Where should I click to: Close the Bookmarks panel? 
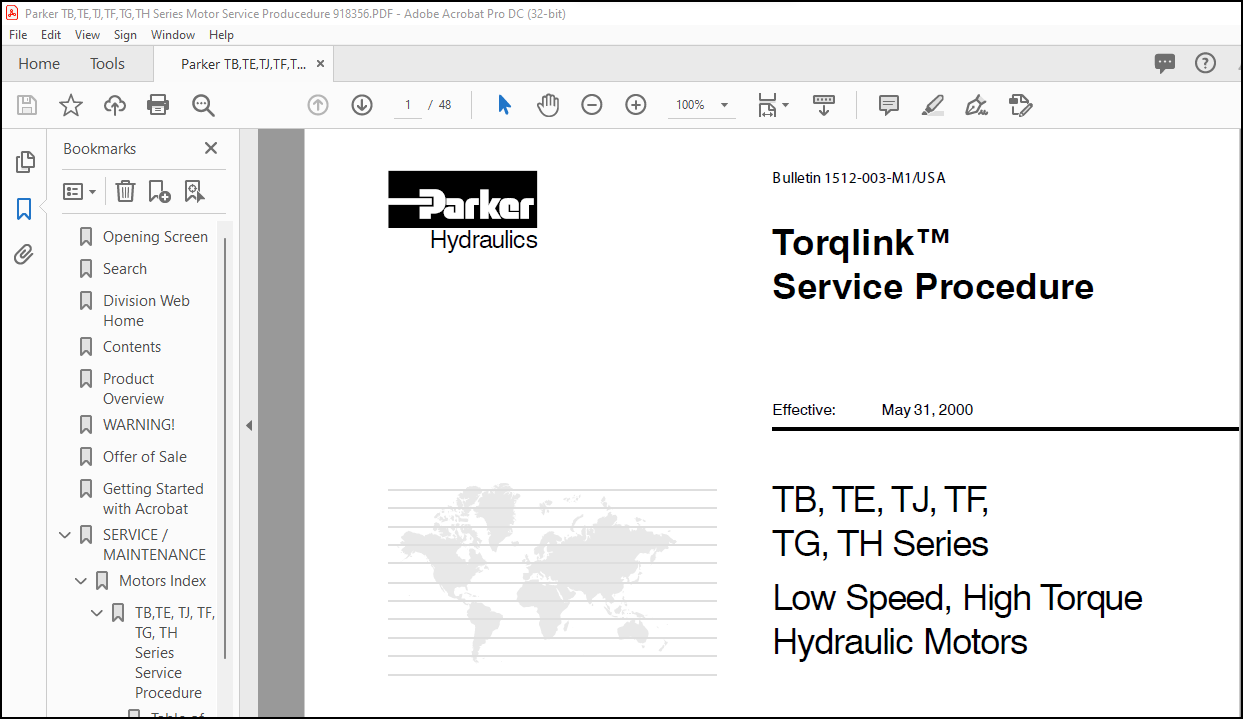click(211, 148)
